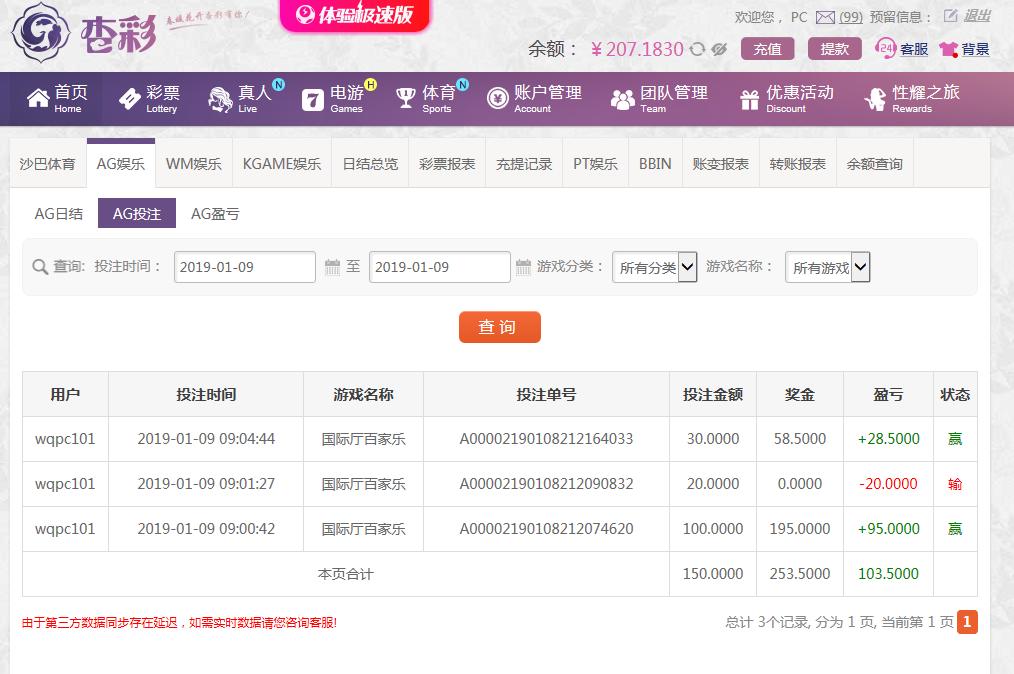1014x674 pixels.
Task: Click the 103.5000 total profit cell
Action: (889, 574)
